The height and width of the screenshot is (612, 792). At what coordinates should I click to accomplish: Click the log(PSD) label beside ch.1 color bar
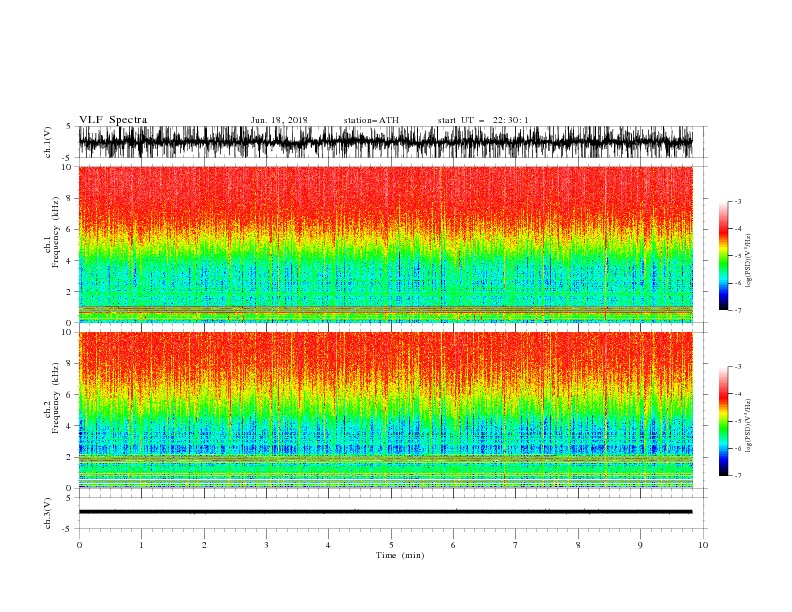(749, 261)
